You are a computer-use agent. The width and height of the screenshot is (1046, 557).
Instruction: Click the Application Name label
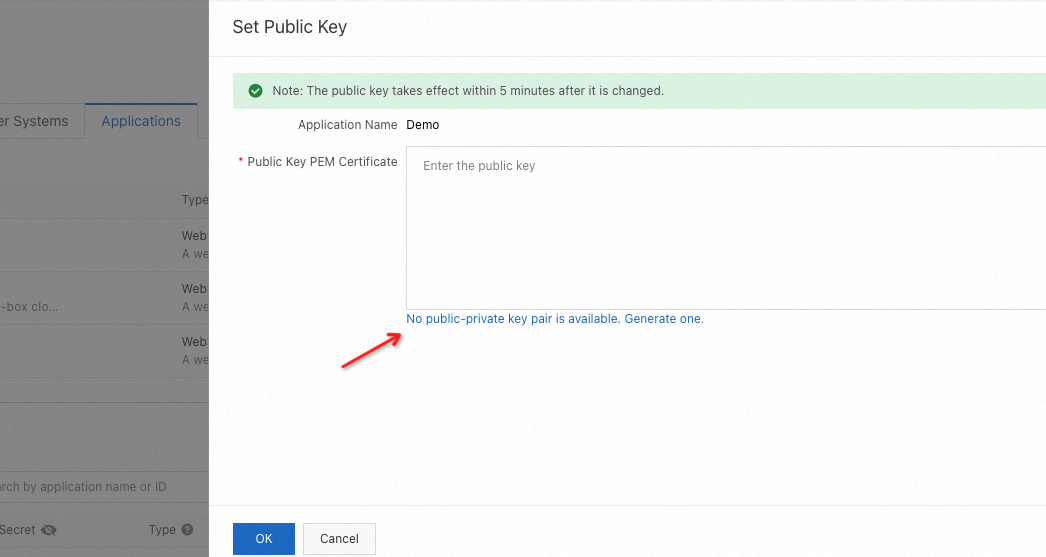pos(348,125)
